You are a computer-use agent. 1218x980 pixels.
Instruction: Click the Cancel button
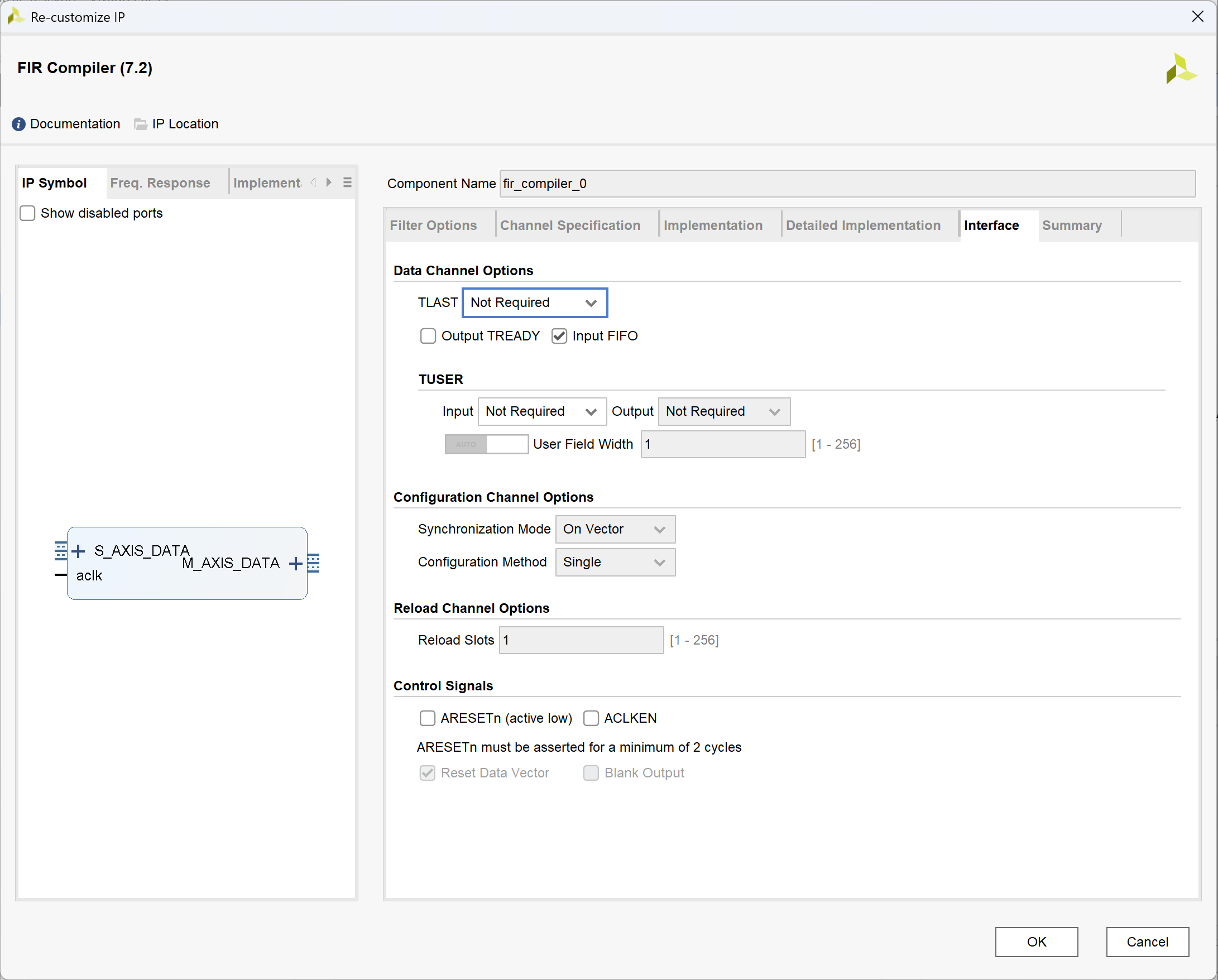pyautogui.click(x=1147, y=941)
